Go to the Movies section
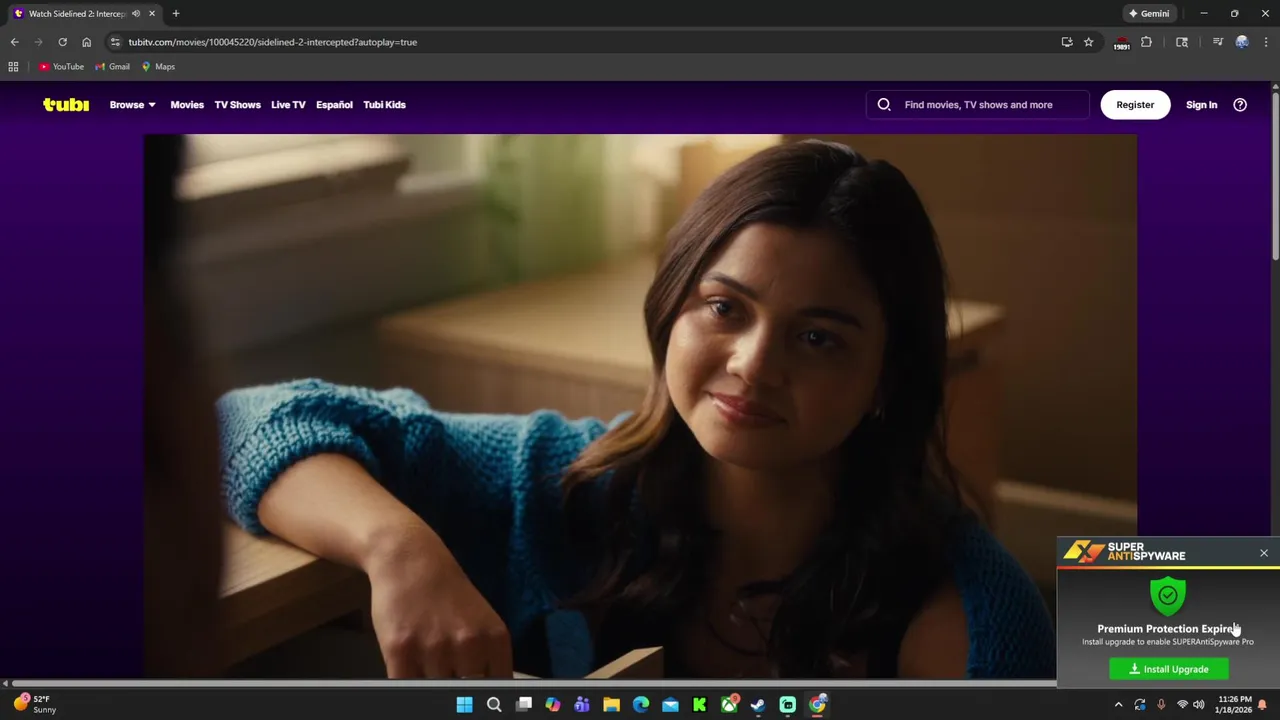The height and width of the screenshot is (720, 1280). tap(187, 104)
